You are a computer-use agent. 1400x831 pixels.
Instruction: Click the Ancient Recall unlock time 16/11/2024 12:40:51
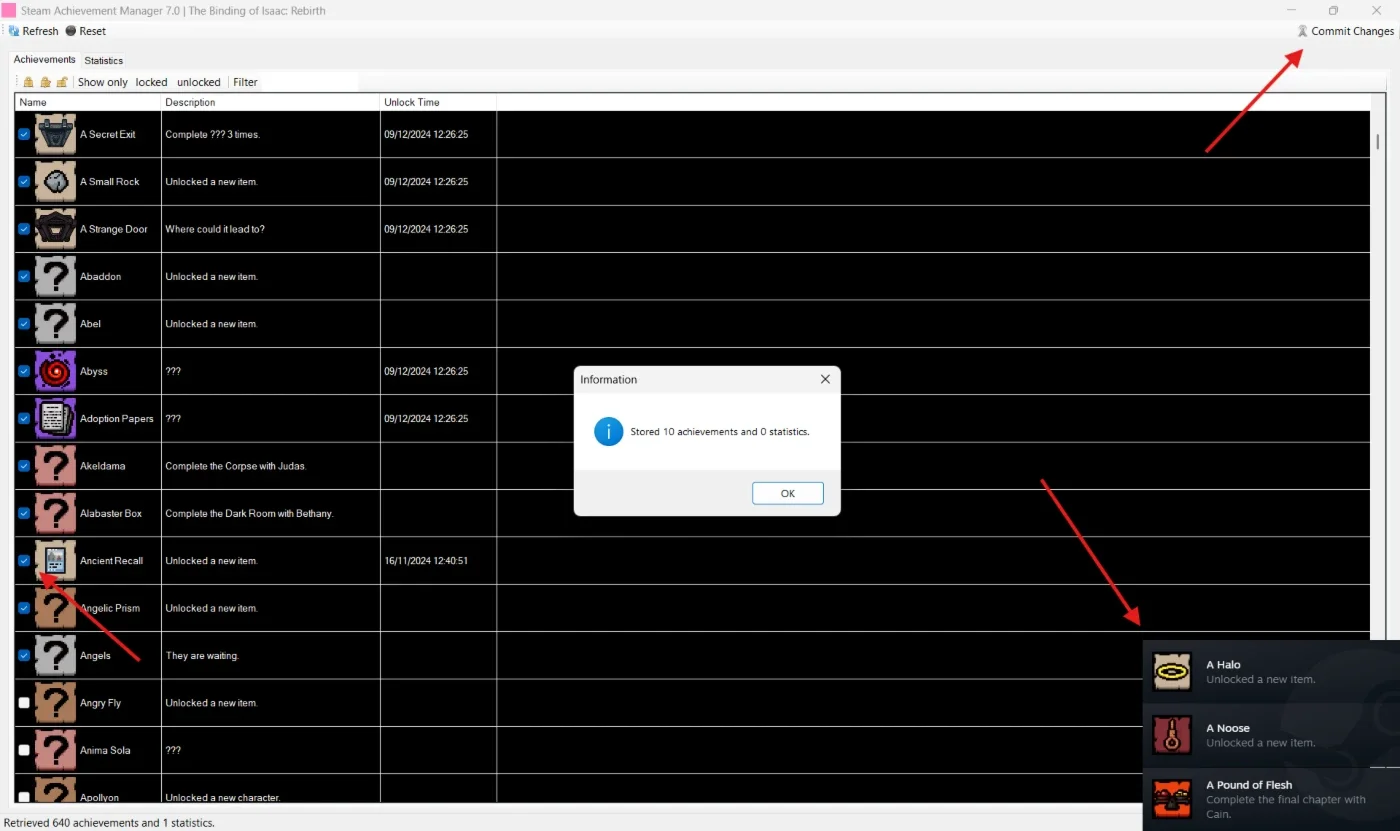tap(426, 560)
